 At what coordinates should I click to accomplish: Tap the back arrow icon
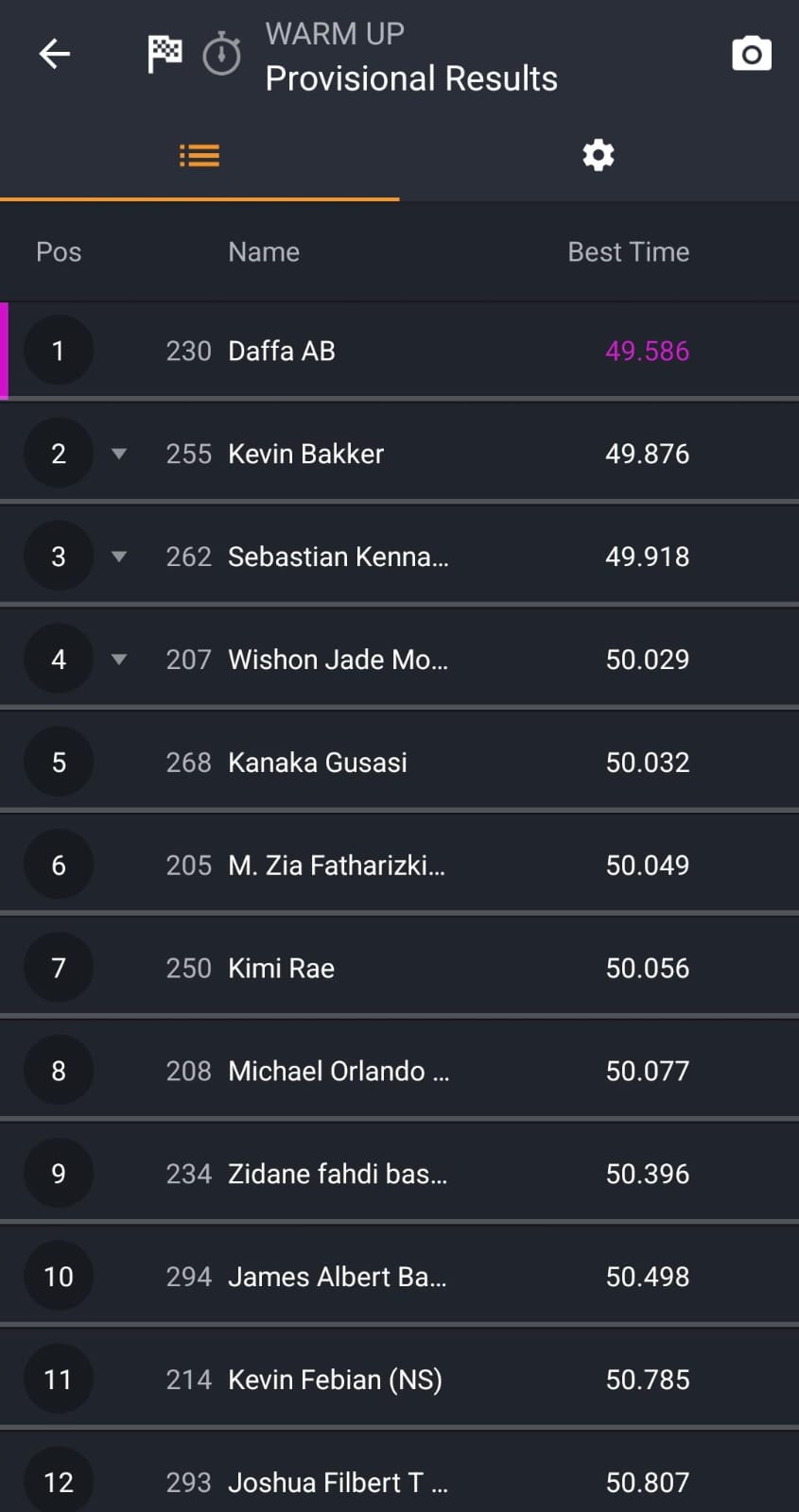pos(54,54)
